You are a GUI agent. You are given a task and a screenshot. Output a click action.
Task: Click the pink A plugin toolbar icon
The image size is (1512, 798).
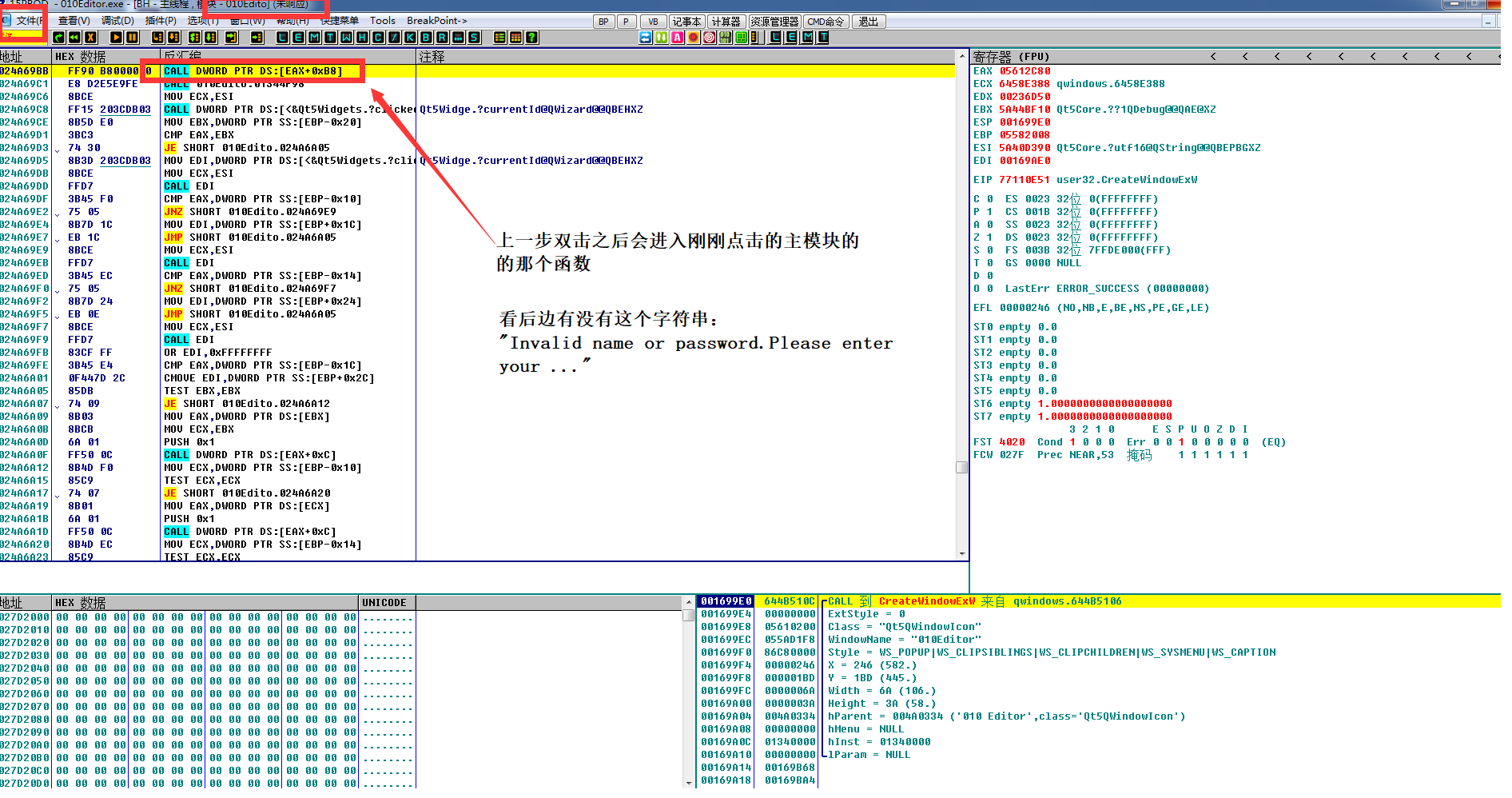point(678,37)
